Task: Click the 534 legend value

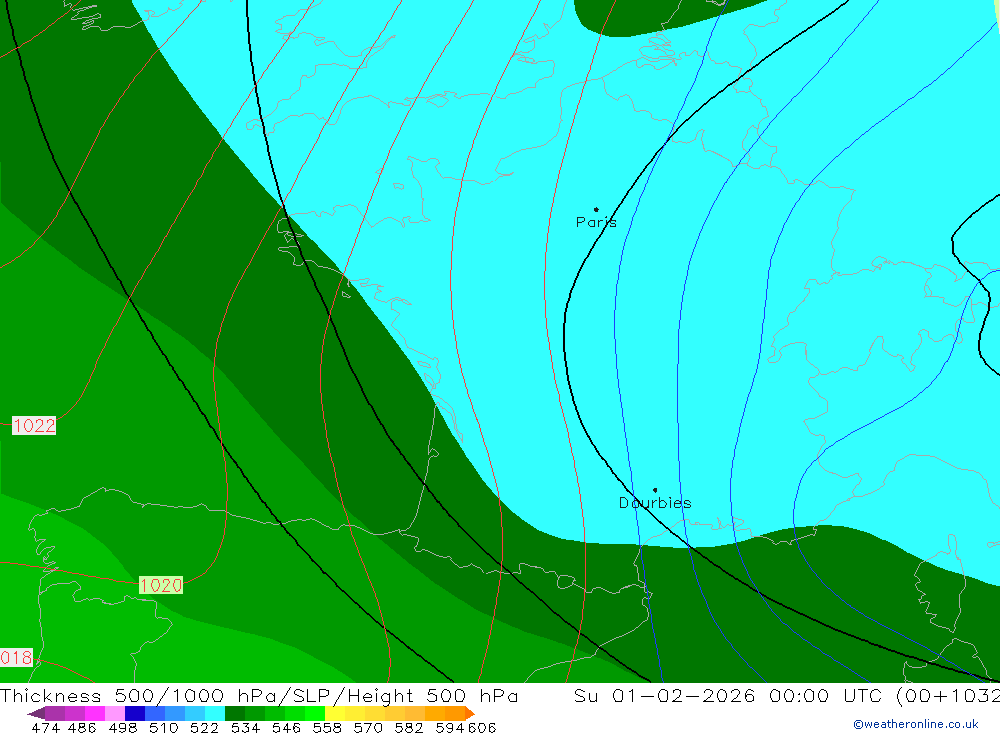Action: point(246,727)
